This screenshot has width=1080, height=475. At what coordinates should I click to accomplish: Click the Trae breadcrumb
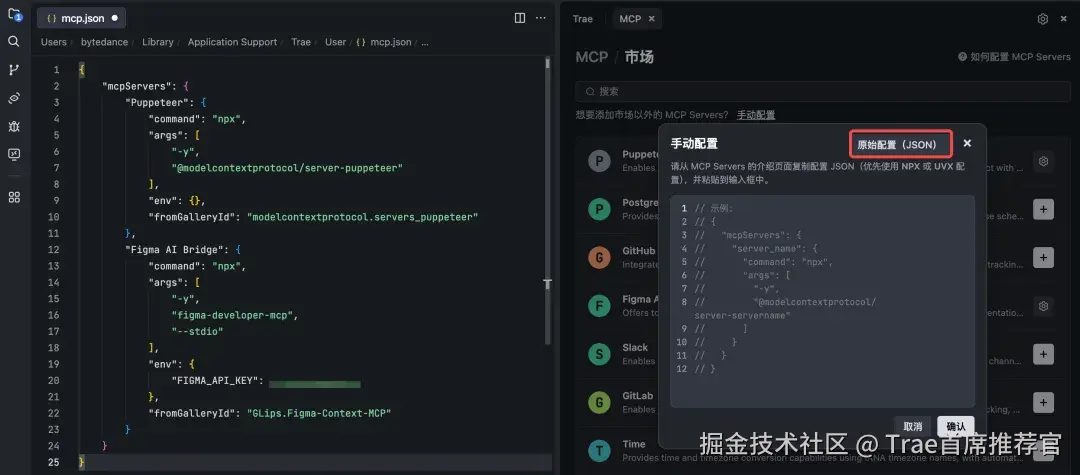(x=301, y=42)
